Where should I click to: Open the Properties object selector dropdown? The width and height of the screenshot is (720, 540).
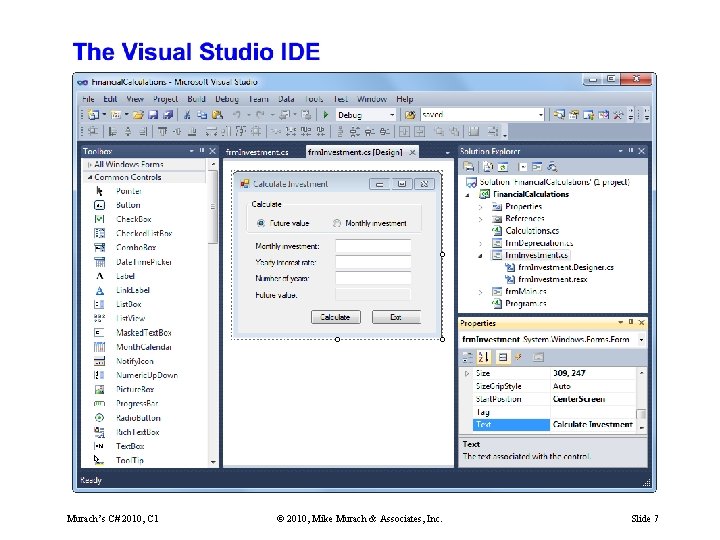point(641,340)
